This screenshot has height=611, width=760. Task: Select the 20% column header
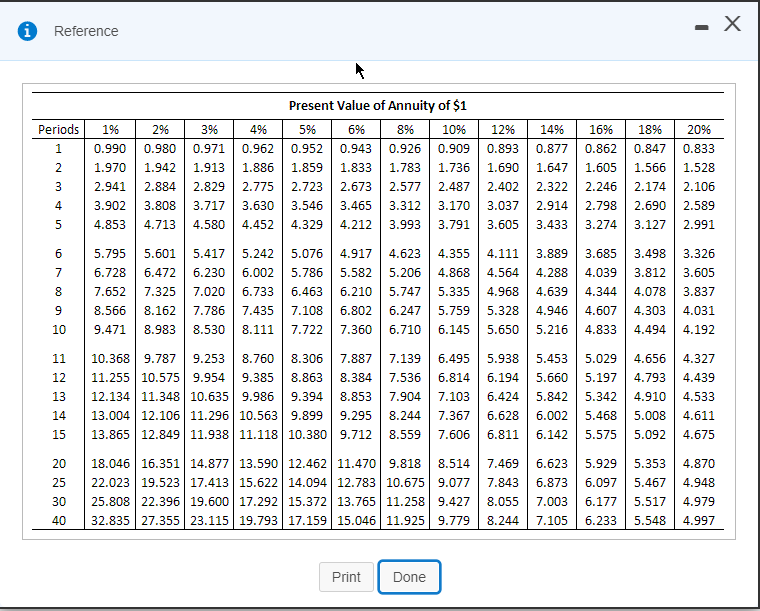[698, 130]
